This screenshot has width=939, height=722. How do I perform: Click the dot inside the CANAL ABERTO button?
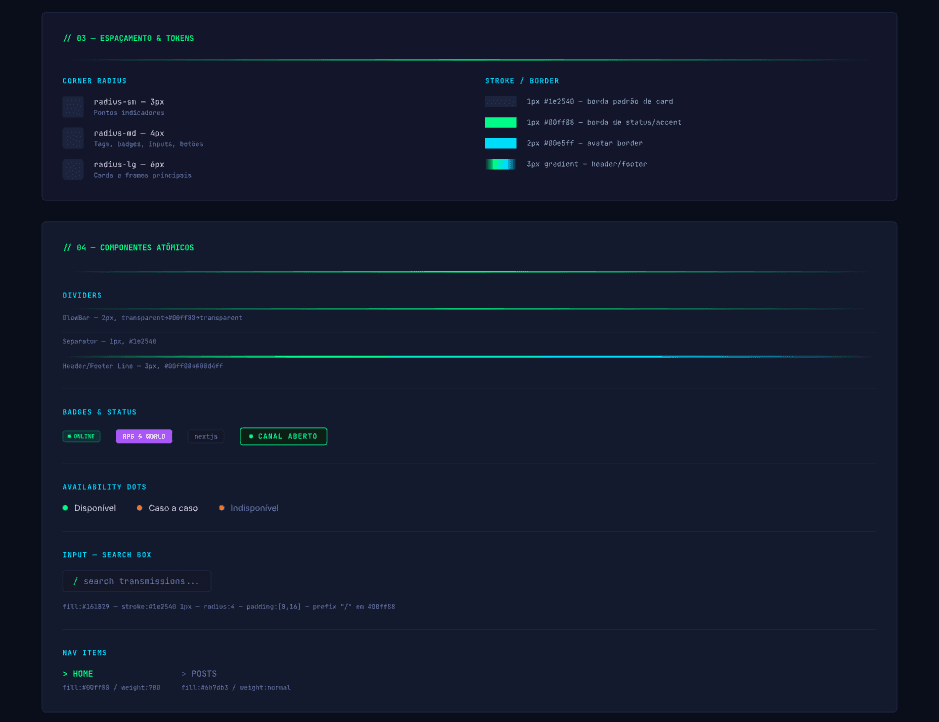click(251, 436)
